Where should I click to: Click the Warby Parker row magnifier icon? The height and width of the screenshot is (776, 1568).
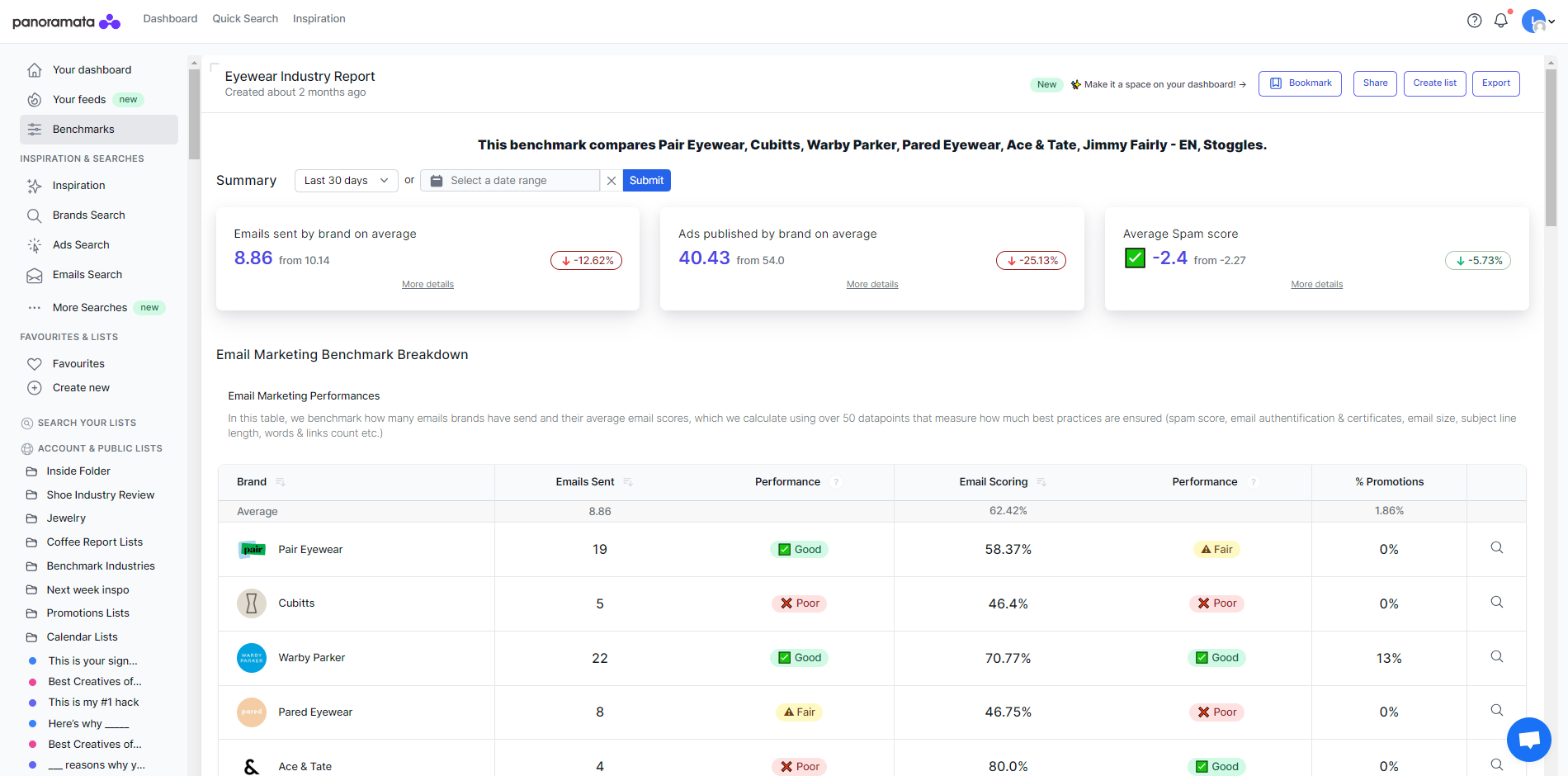coord(1497,657)
